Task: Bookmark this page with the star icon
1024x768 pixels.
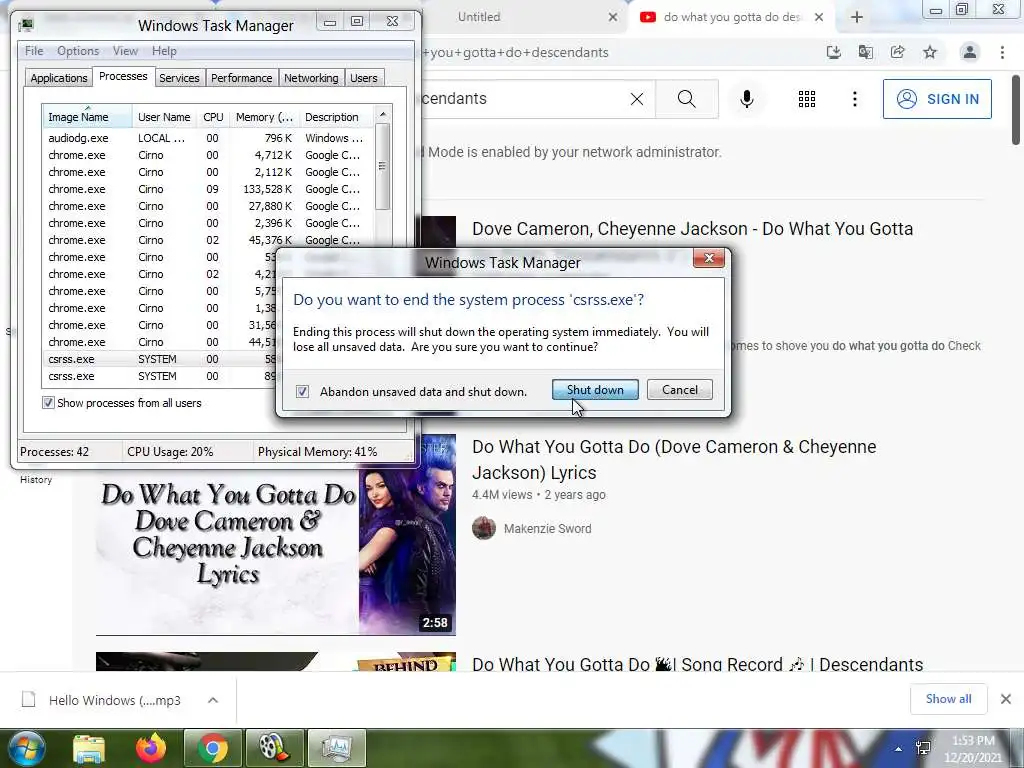Action: (x=930, y=52)
